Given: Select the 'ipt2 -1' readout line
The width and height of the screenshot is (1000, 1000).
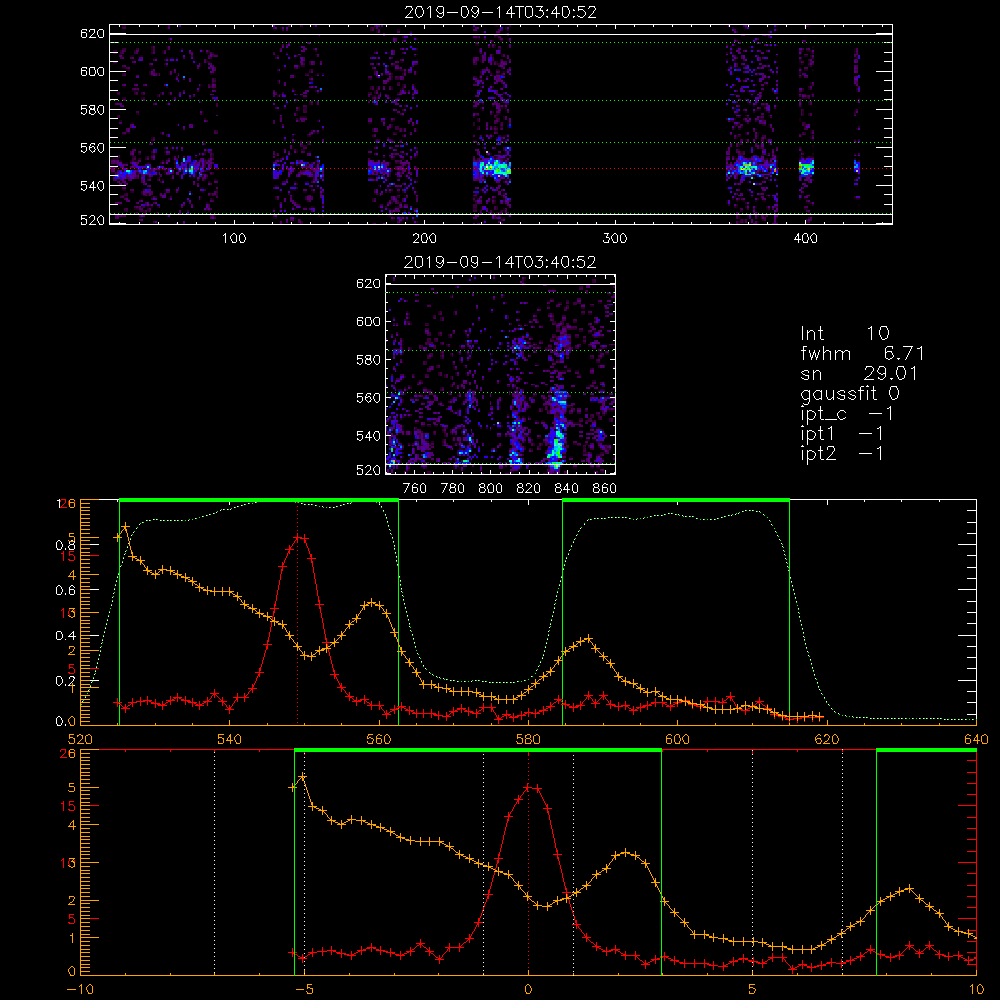Looking at the screenshot, I should point(842,454).
